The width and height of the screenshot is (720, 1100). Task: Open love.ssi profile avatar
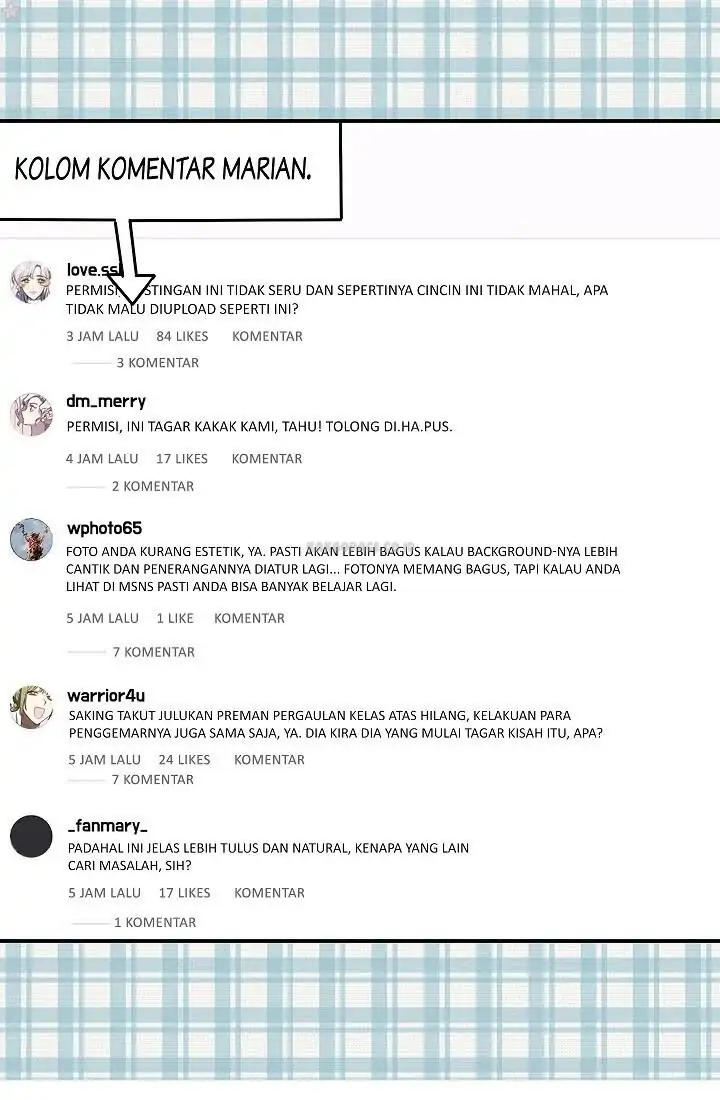(31, 282)
